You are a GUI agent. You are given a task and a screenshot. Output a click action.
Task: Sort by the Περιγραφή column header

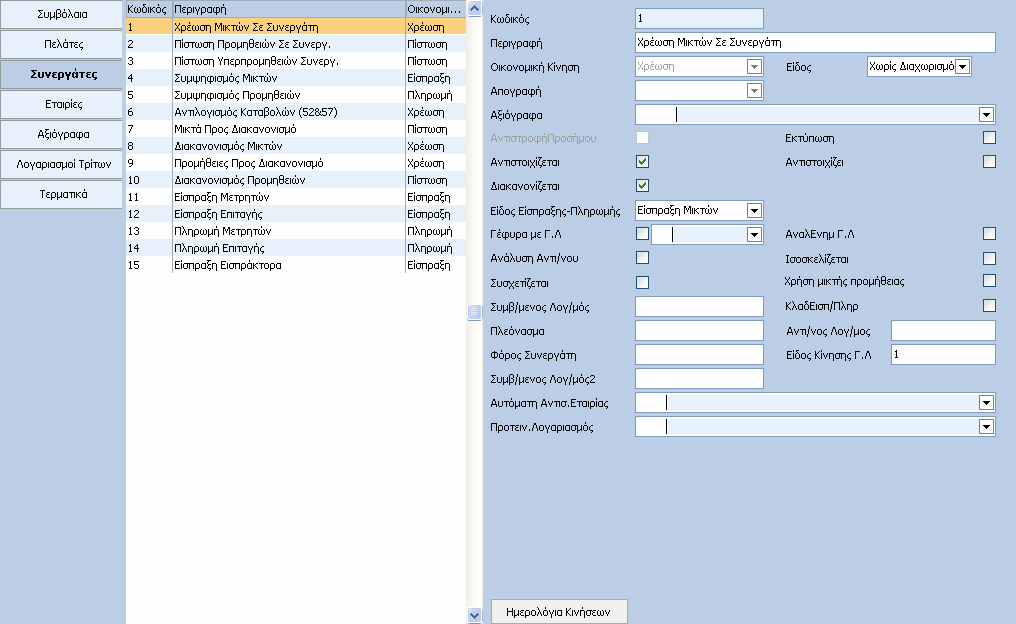pyautogui.click(x=288, y=9)
